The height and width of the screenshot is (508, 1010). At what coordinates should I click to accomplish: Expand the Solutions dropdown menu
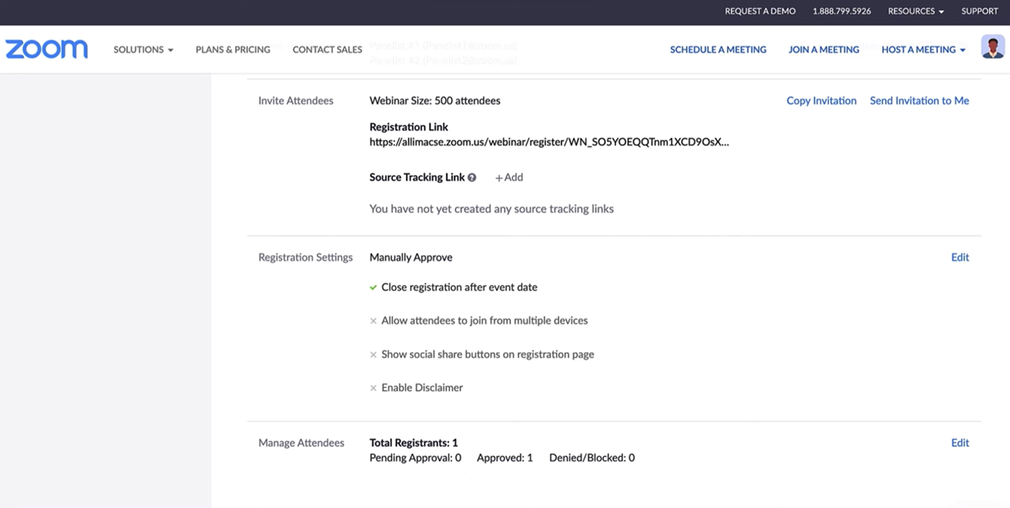point(143,50)
